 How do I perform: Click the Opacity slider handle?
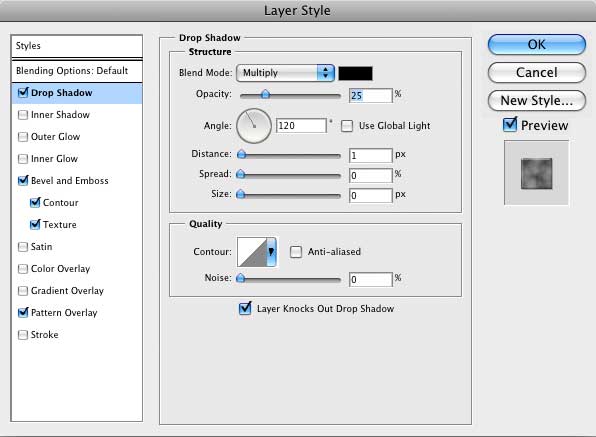point(265,94)
